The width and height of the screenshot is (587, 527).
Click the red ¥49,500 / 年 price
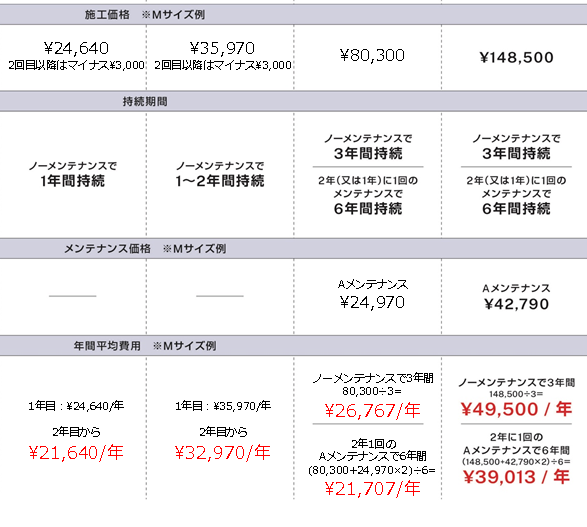click(516, 409)
